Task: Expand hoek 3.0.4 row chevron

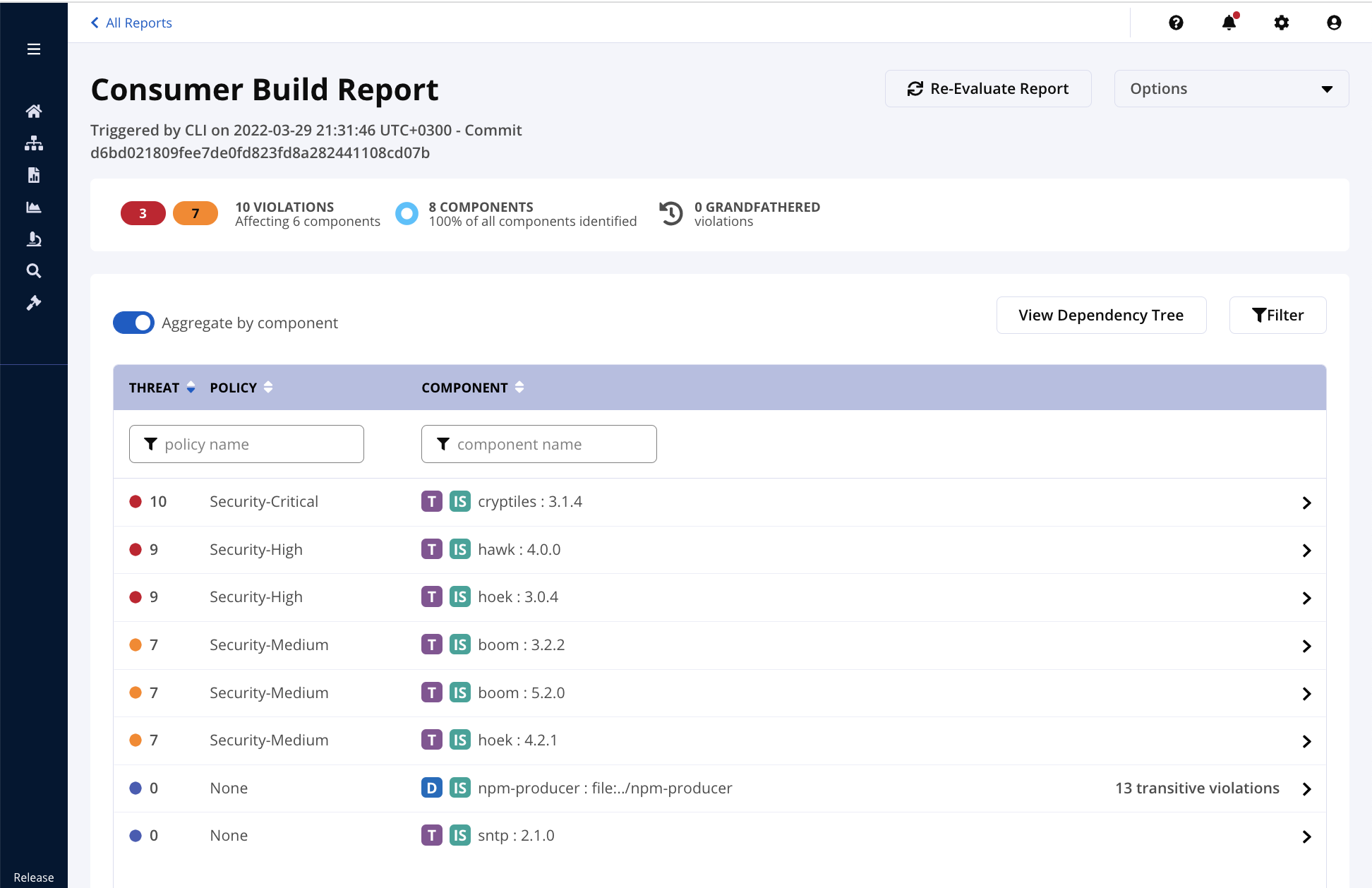Action: click(1306, 599)
